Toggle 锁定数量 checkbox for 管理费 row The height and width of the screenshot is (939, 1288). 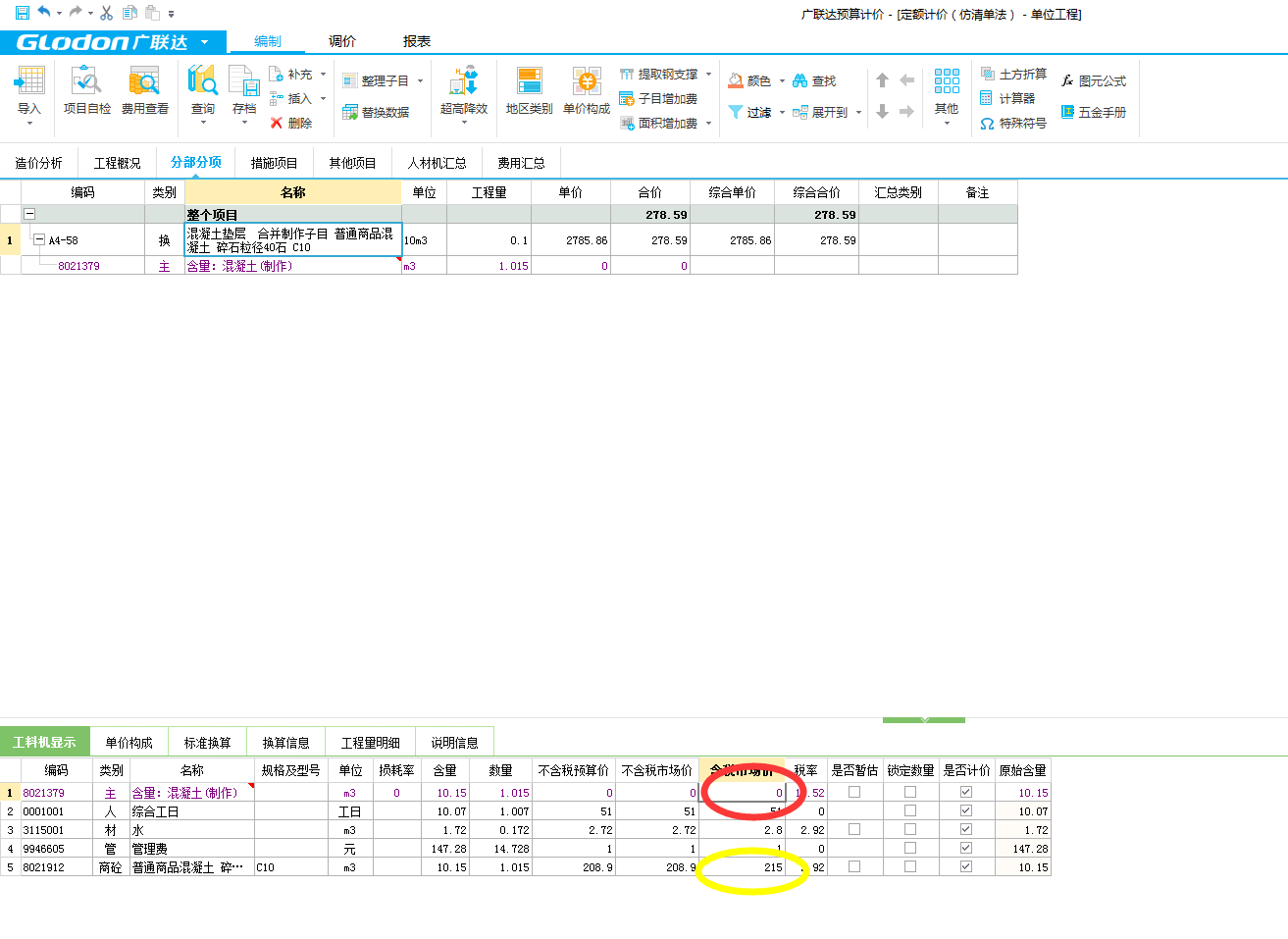910,848
